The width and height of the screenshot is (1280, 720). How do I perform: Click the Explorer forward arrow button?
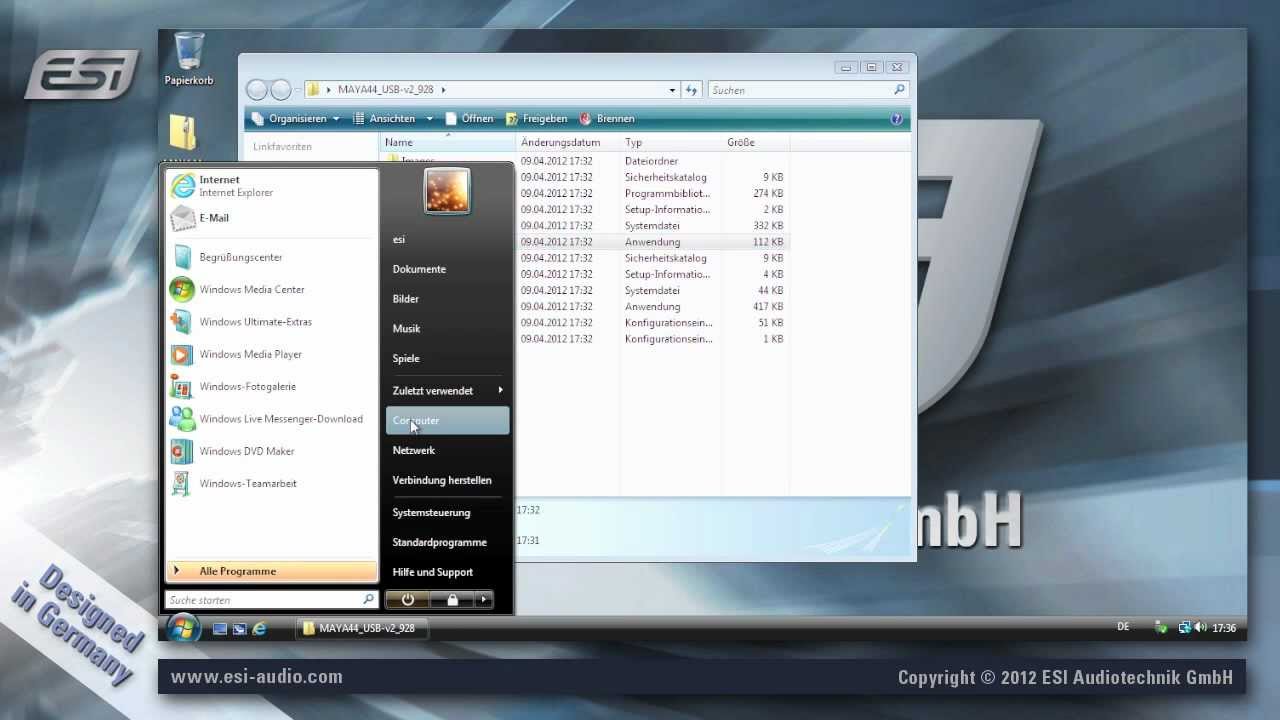281,90
